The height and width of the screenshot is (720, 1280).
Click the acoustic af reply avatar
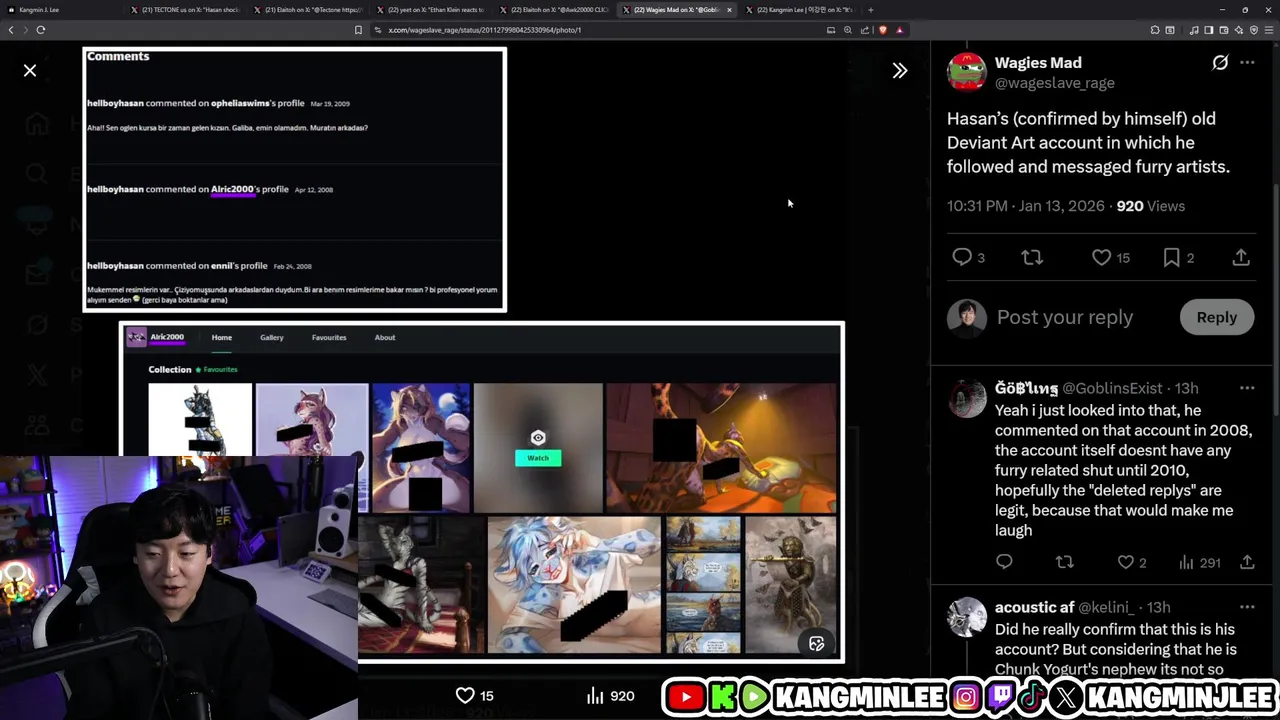click(967, 617)
